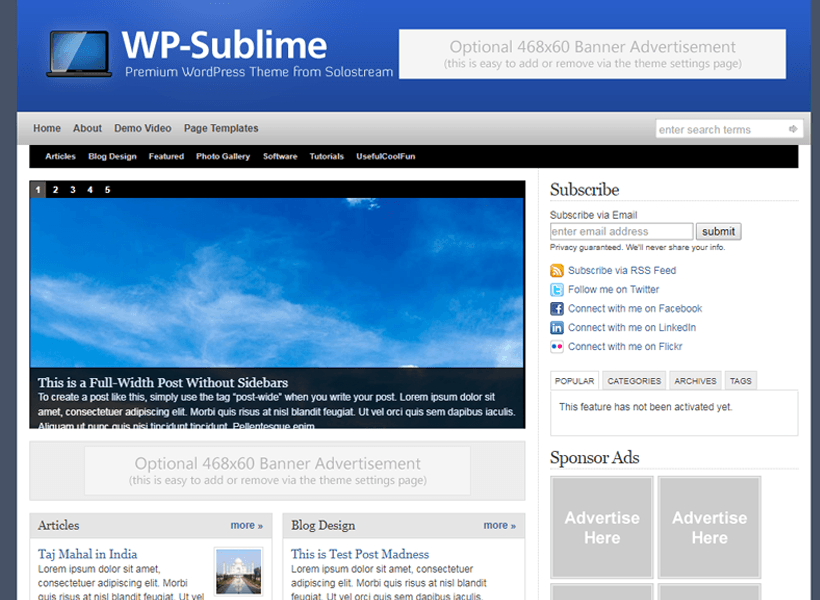Switch to the Categories tab
Viewport: 820px width, 600px height.
(634, 381)
